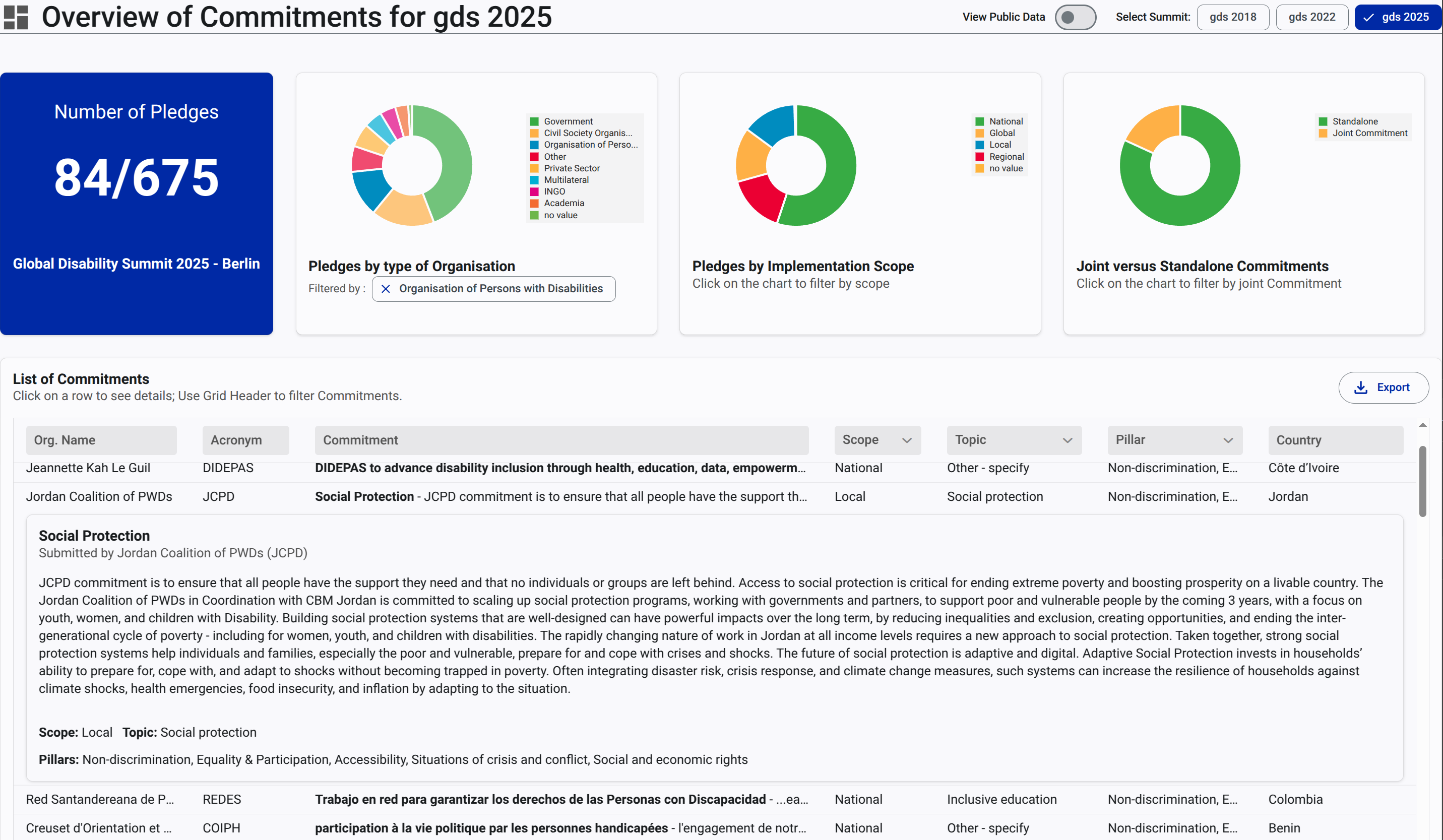Click the Number of Pledges 84/675 card
Viewport: 1443px width, 840px height.
coord(136,204)
